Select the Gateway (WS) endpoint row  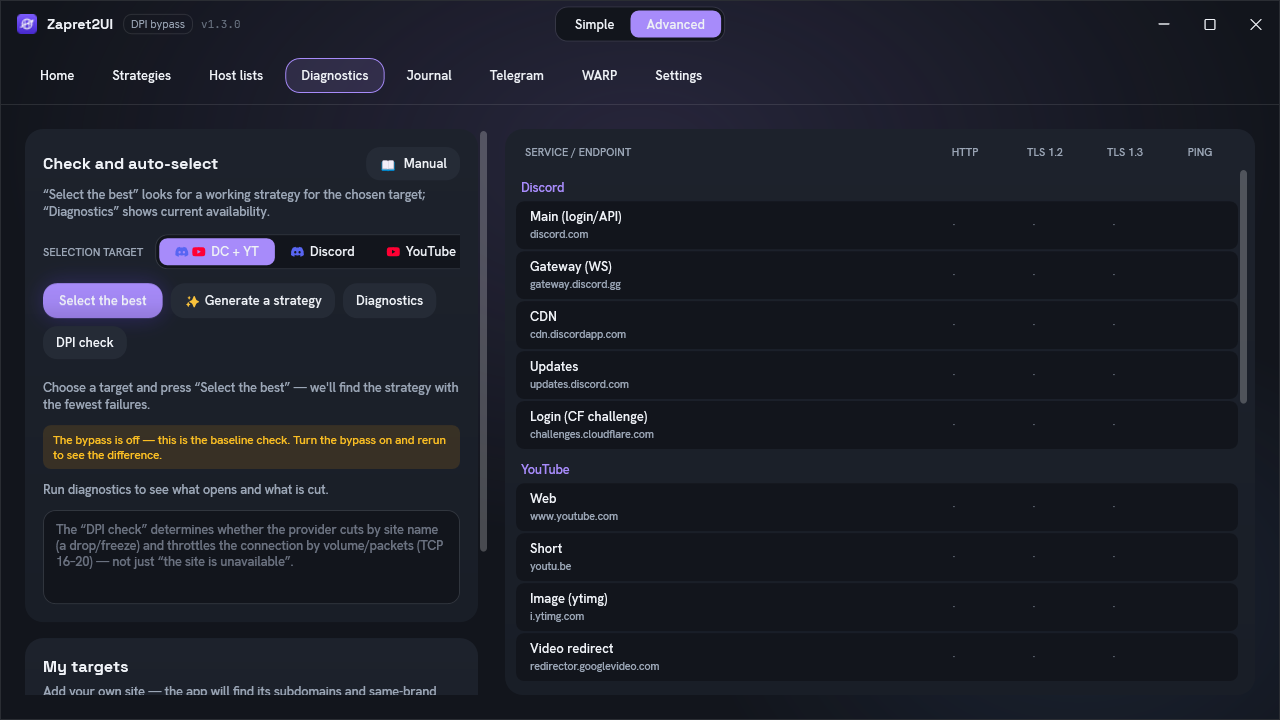coord(877,275)
